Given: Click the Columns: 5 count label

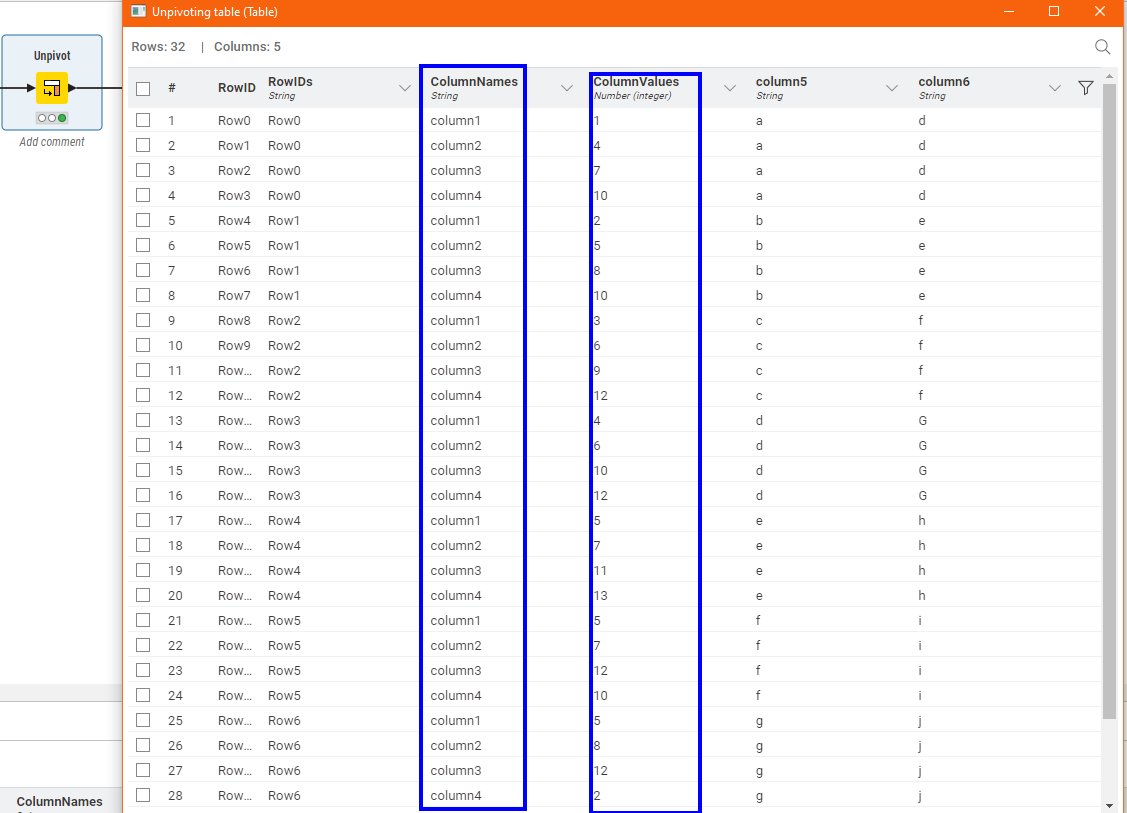Looking at the screenshot, I should (247, 47).
